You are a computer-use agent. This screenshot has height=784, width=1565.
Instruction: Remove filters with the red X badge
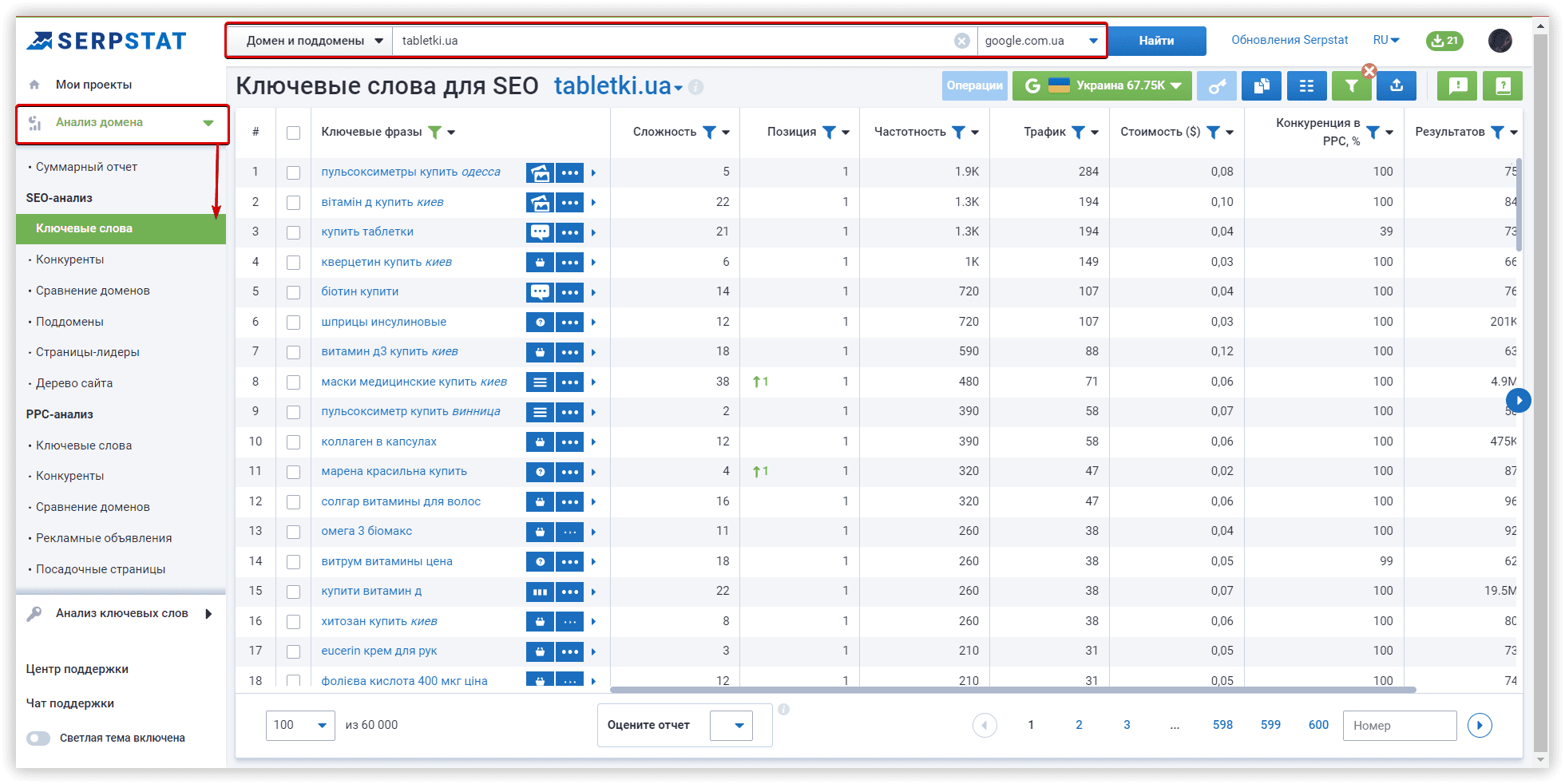click(x=1369, y=70)
